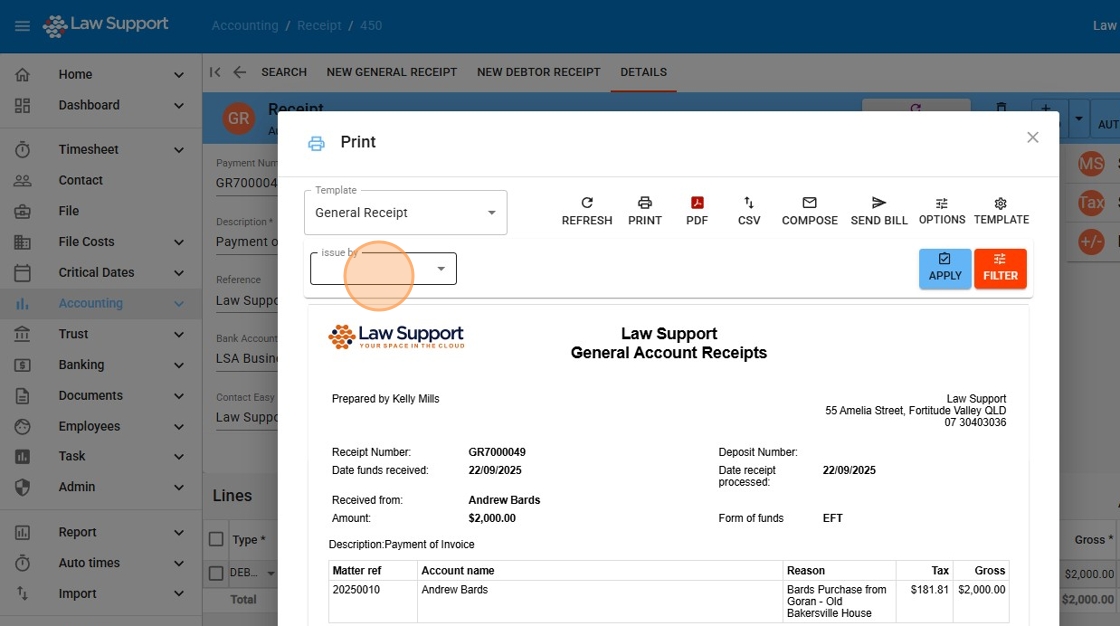Click the back arrow in toolbar
The height and width of the screenshot is (626, 1120).
[x=239, y=72]
